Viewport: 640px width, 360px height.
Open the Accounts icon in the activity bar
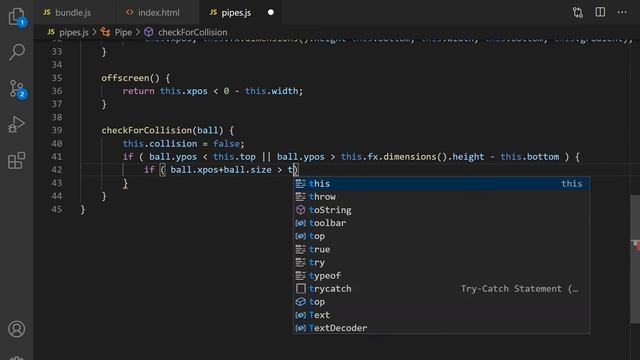tap(16, 329)
